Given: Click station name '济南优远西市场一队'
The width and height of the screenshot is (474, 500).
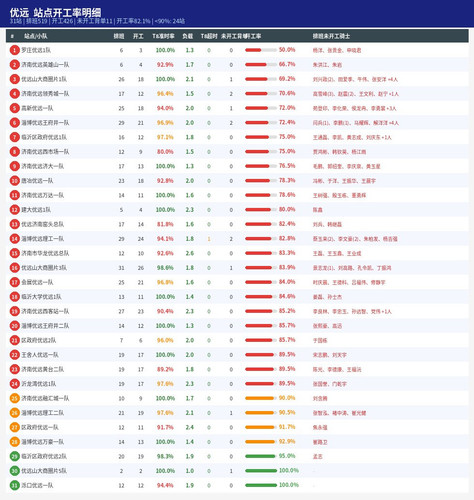Looking at the screenshot, I should click(x=45, y=152).
